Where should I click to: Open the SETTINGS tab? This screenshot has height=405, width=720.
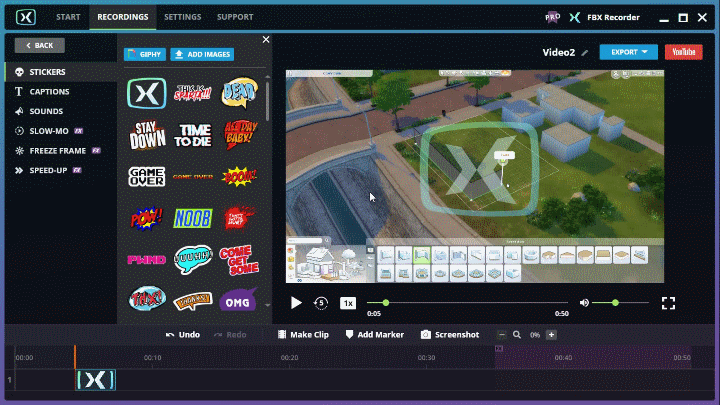point(183,17)
